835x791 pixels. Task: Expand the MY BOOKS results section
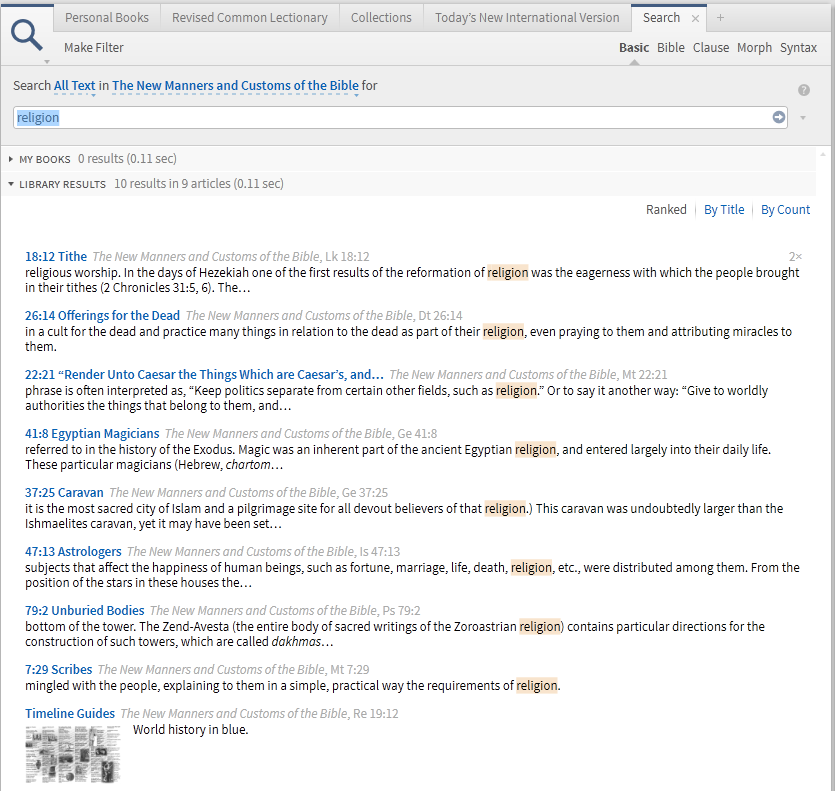11,159
